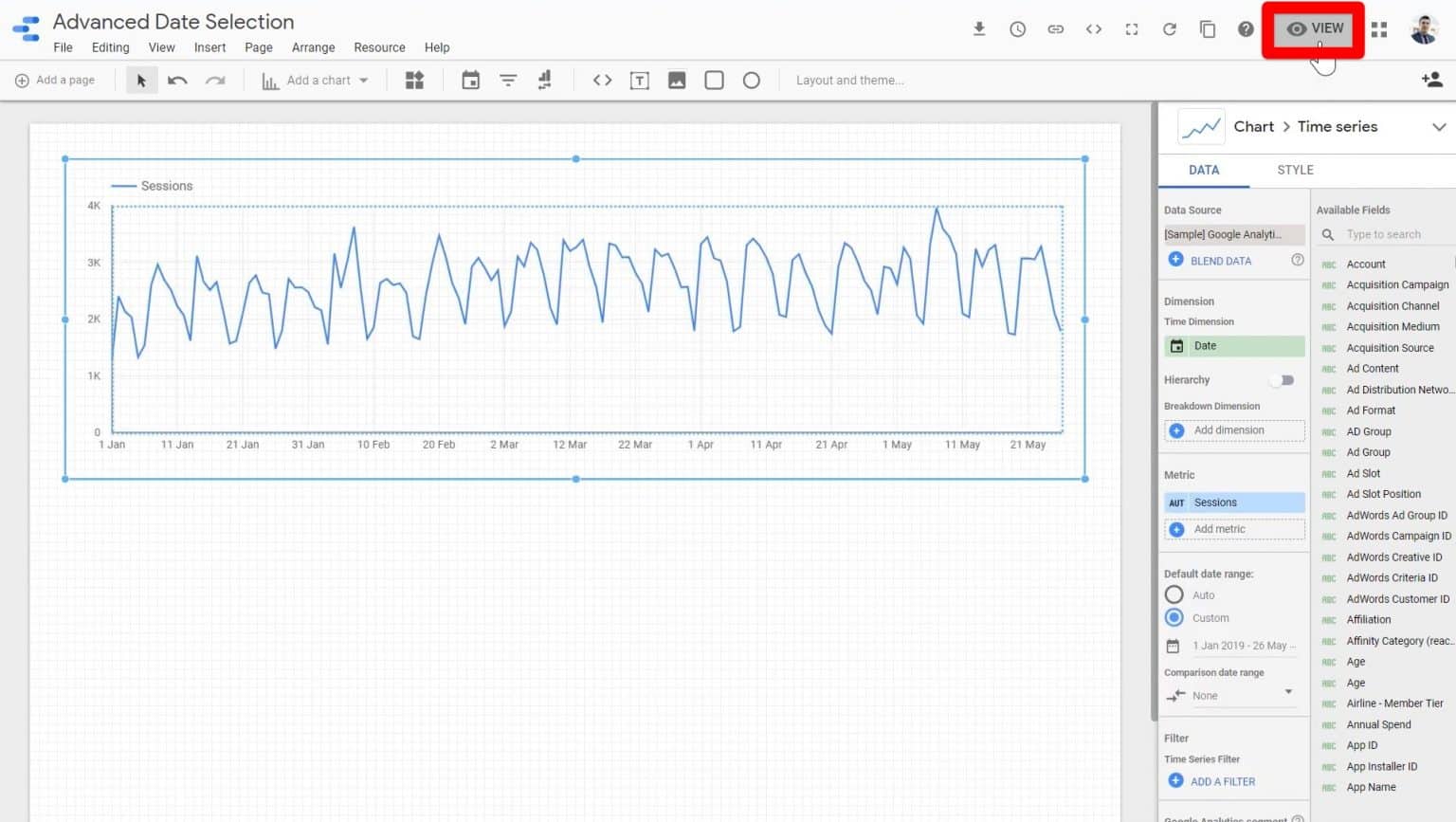
Task: Click the search field under Available Fields
Action: click(x=1386, y=233)
